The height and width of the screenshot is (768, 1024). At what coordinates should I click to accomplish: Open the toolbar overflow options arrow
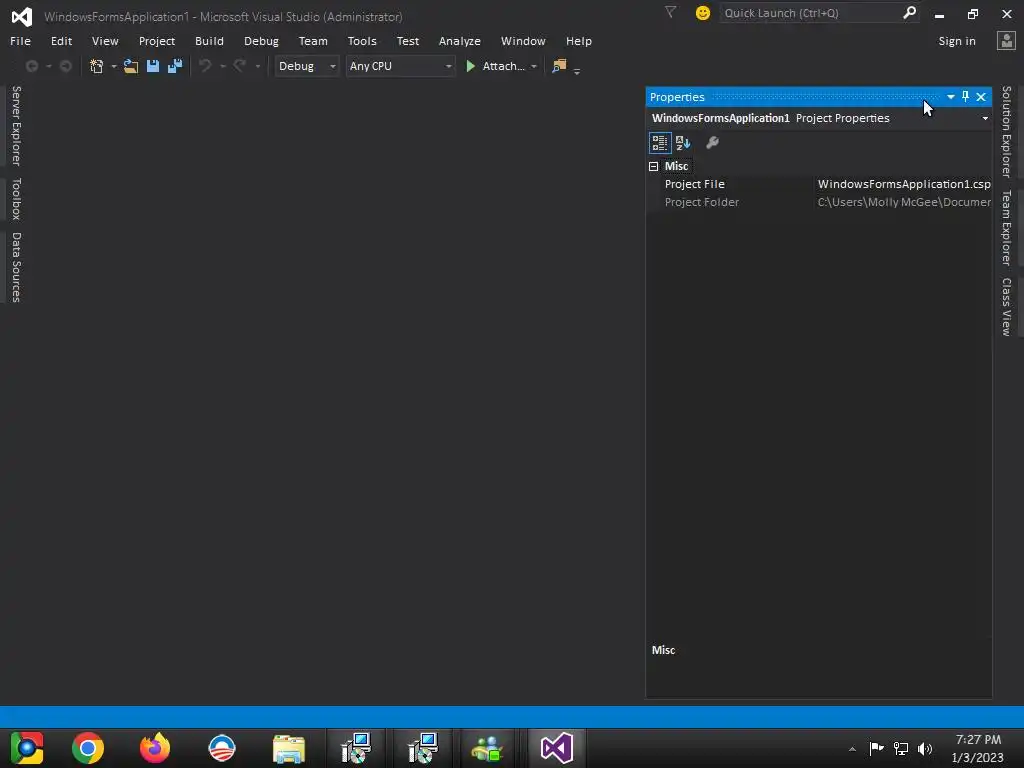[x=577, y=71]
